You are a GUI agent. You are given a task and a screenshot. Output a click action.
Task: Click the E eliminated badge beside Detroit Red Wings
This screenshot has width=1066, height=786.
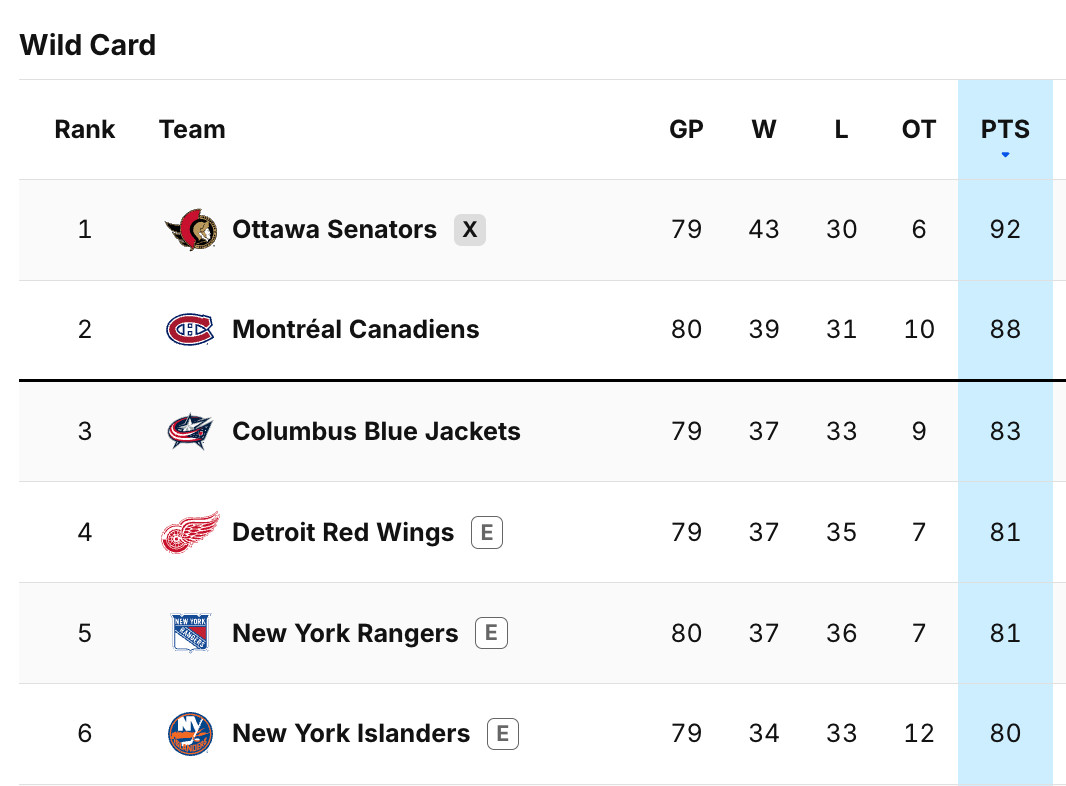click(487, 532)
